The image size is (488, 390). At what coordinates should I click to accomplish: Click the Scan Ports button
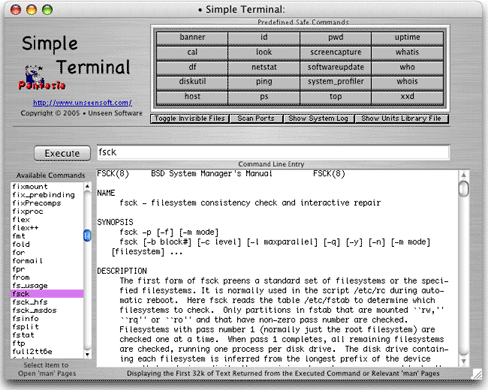click(x=256, y=119)
